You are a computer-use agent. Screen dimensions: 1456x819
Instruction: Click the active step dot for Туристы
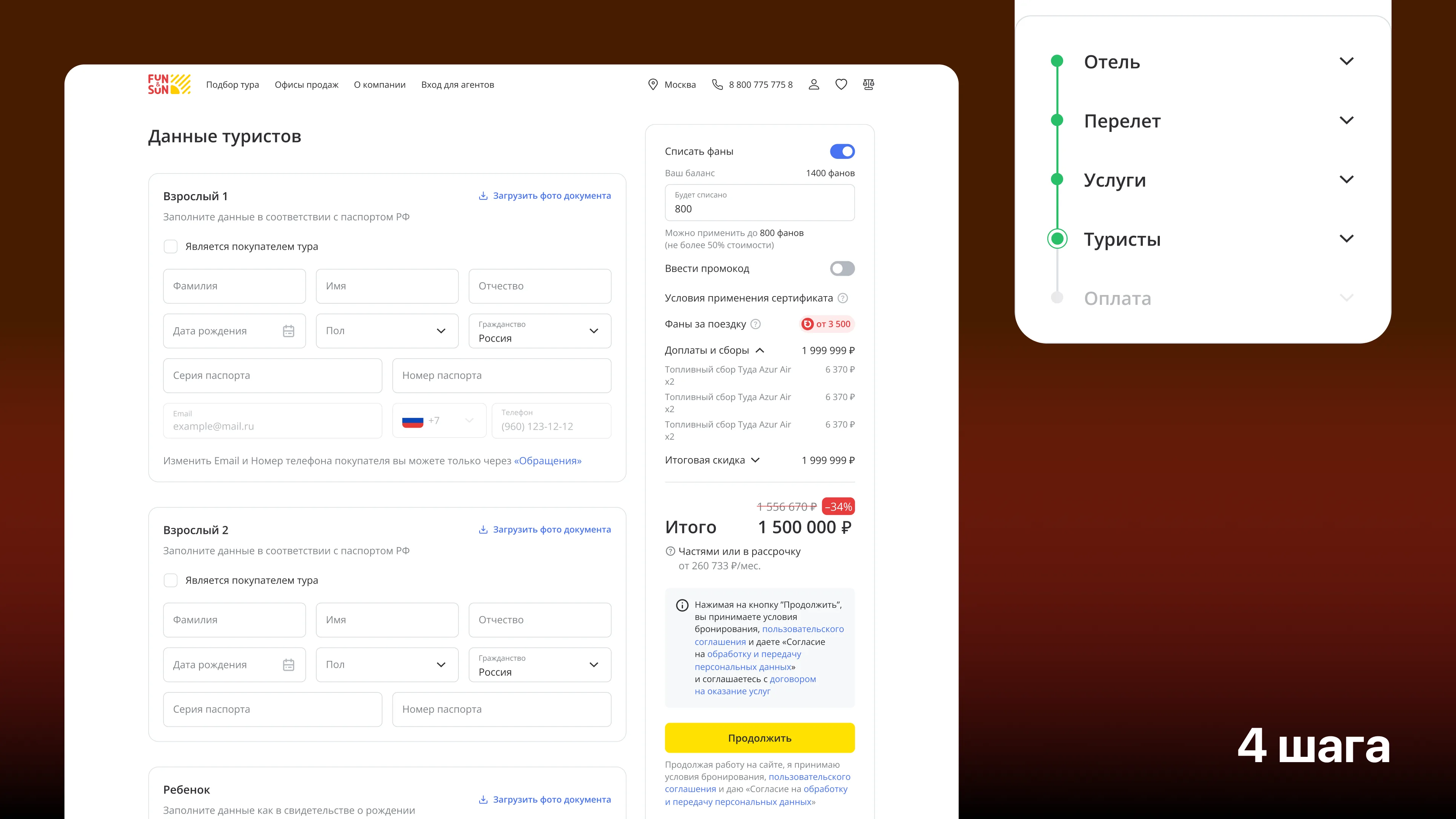(x=1057, y=238)
